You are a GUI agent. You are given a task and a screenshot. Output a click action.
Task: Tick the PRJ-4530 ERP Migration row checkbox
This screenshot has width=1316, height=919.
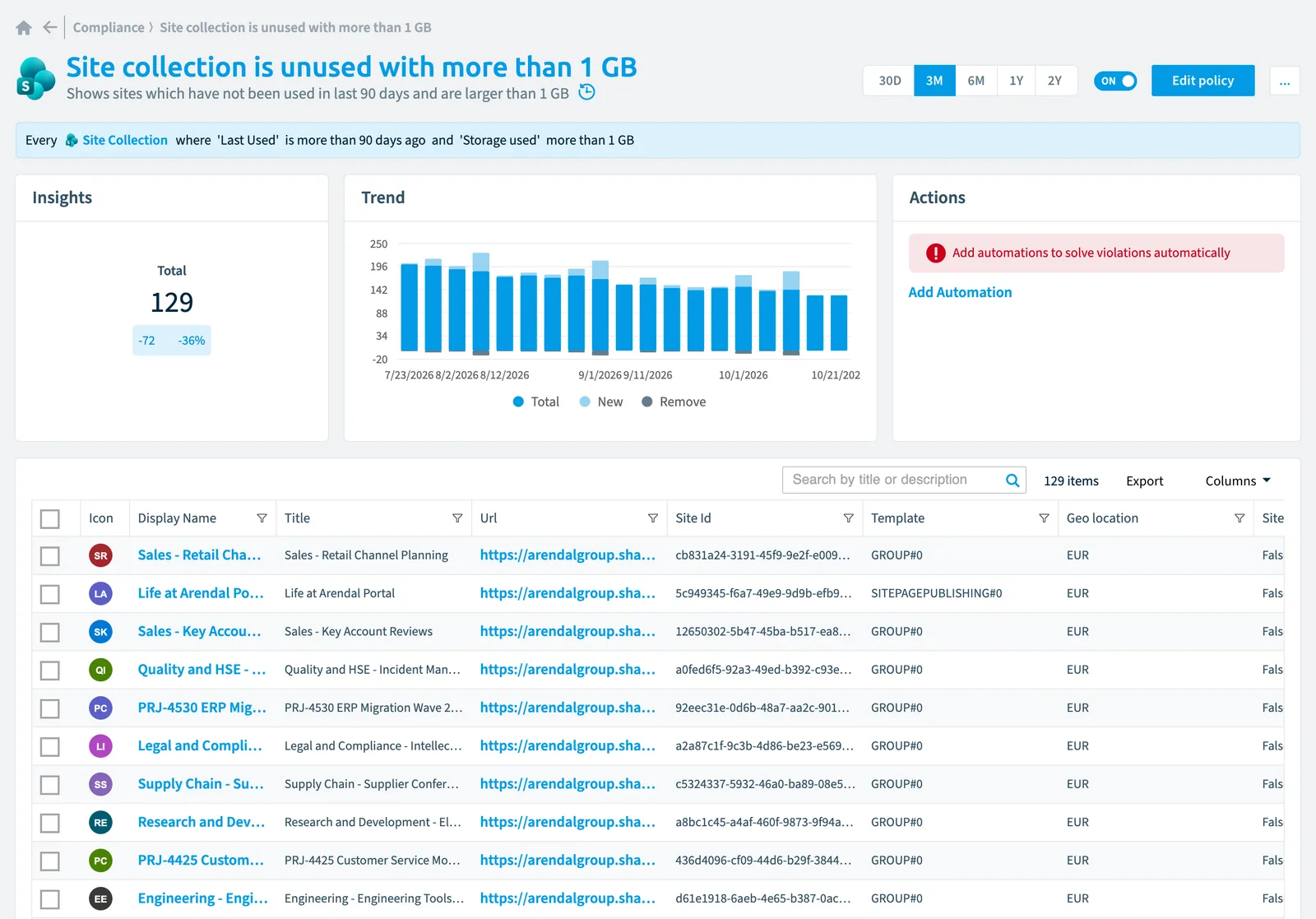[x=50, y=708]
